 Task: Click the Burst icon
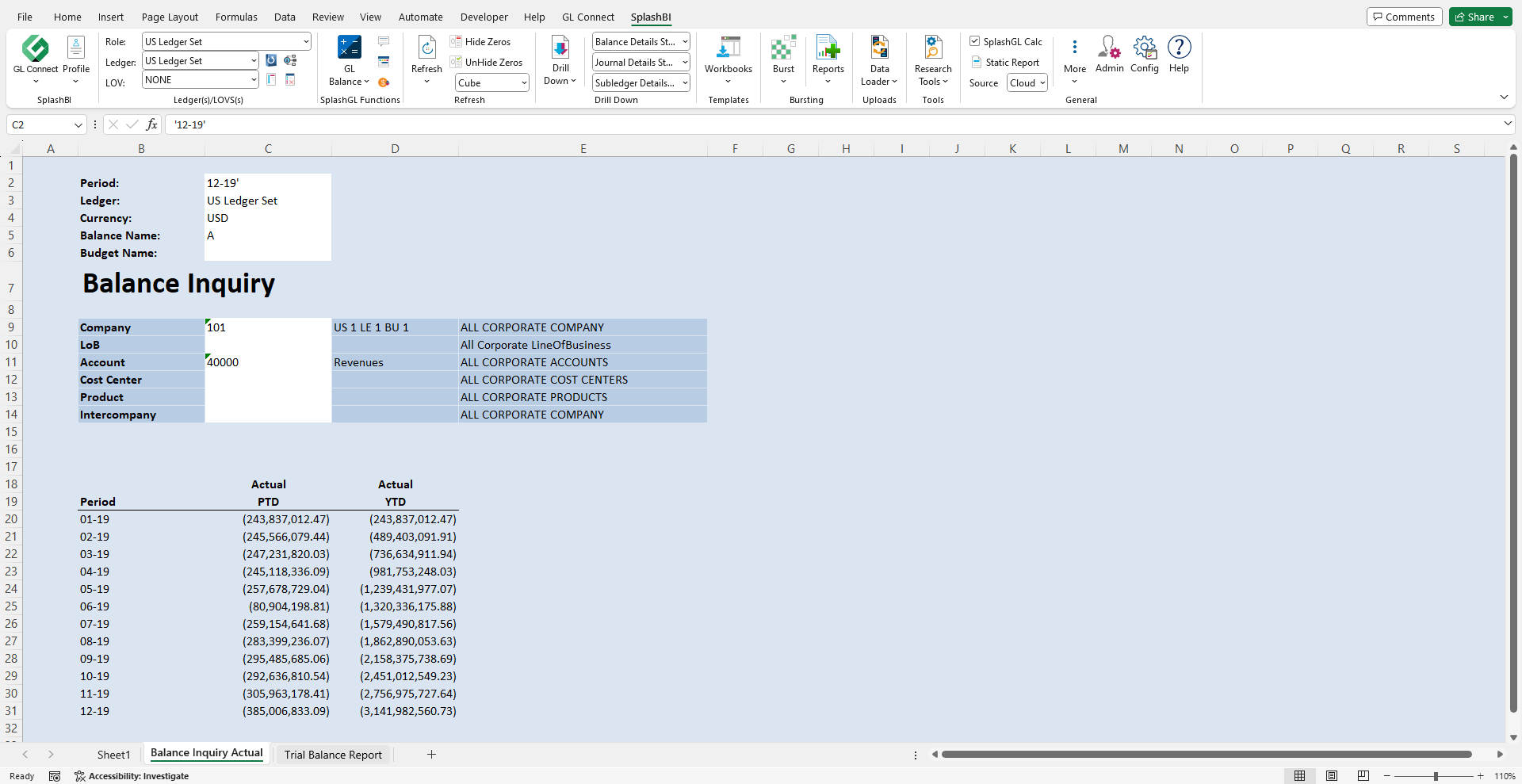click(x=783, y=49)
